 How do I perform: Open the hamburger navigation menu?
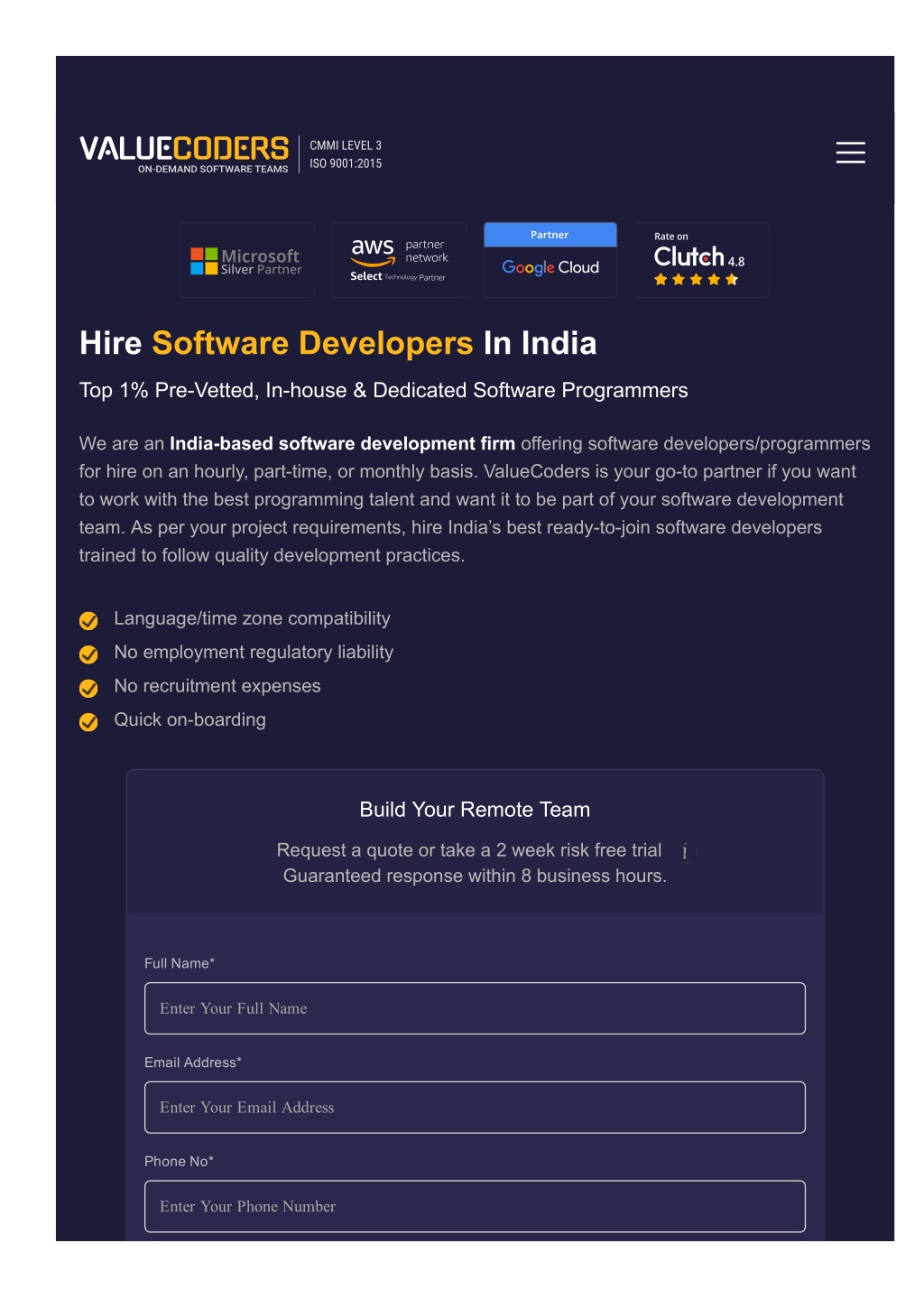click(x=850, y=153)
